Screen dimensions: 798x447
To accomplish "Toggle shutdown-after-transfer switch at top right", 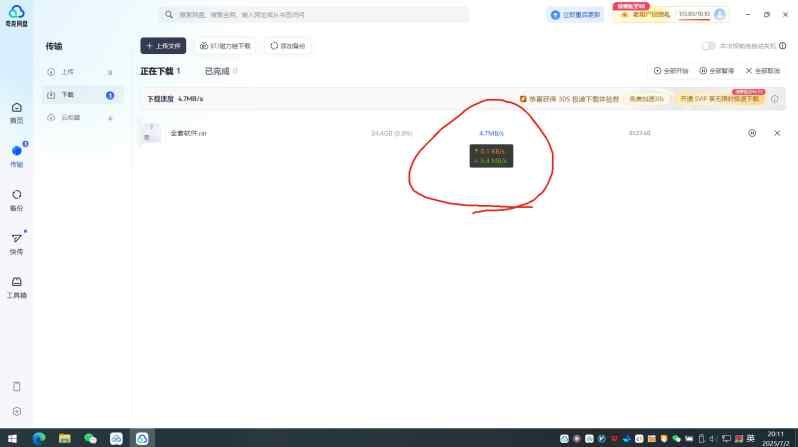I will [708, 46].
